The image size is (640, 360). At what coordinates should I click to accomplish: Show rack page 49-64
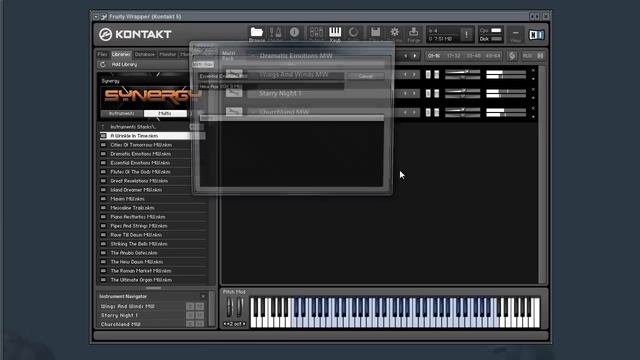[x=493, y=56]
